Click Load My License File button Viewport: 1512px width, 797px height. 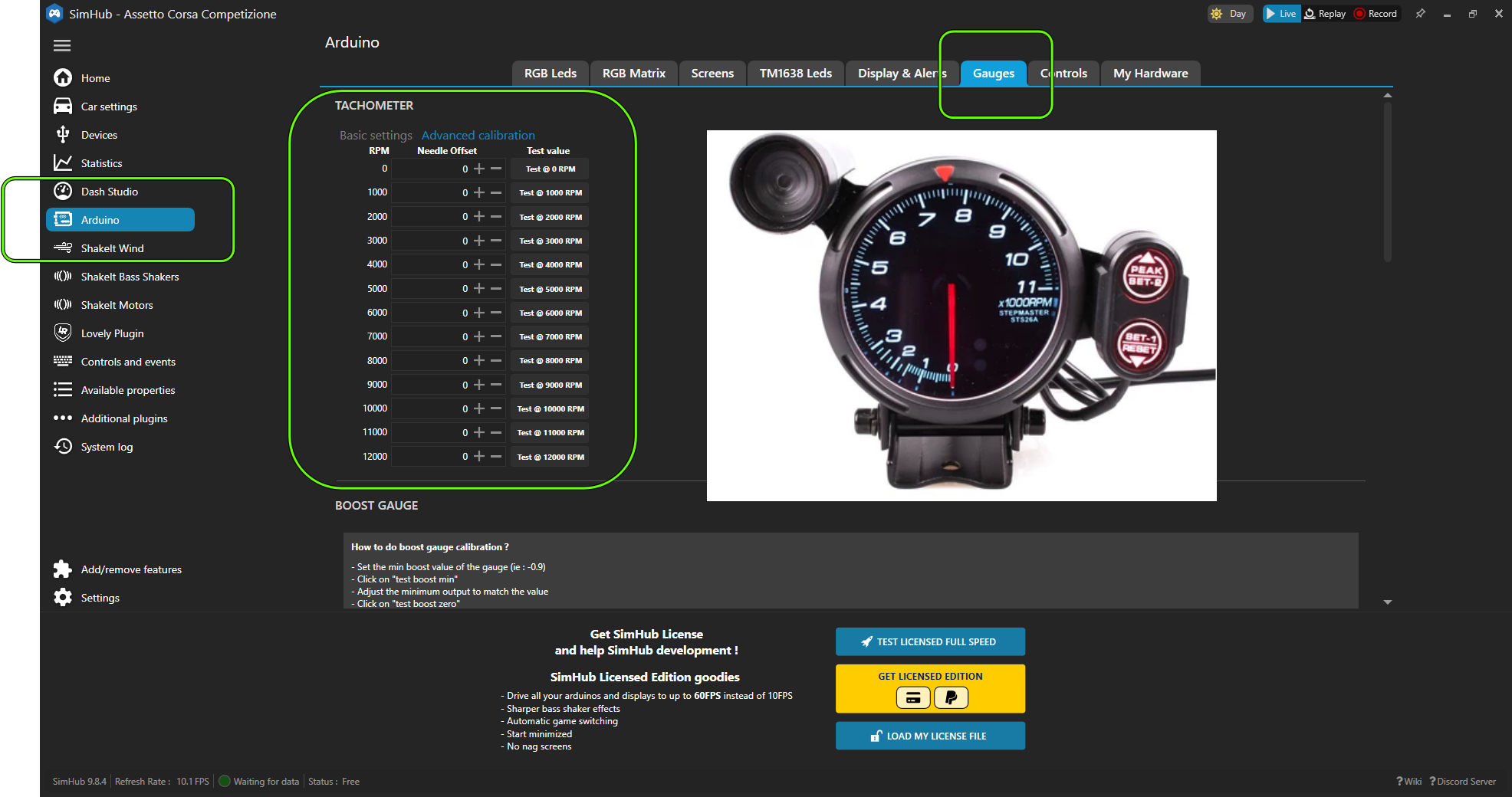(x=930, y=736)
